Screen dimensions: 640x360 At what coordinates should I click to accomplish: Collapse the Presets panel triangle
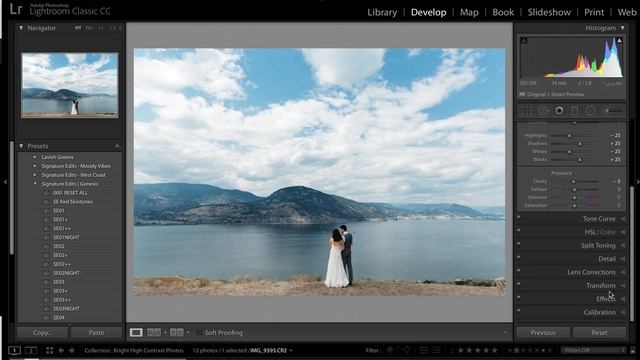pyautogui.click(x=21, y=146)
